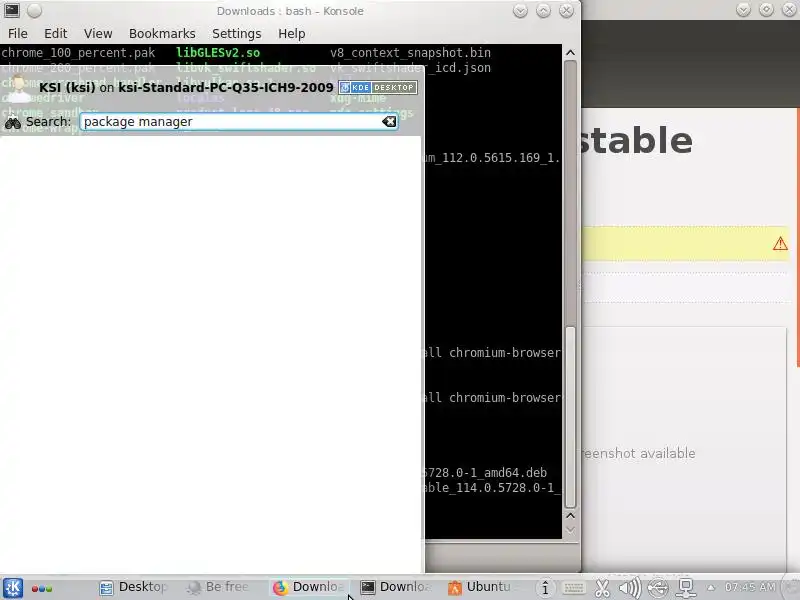The height and width of the screenshot is (600, 800).
Task: Open Konsole Edit menu
Action: [55, 34]
